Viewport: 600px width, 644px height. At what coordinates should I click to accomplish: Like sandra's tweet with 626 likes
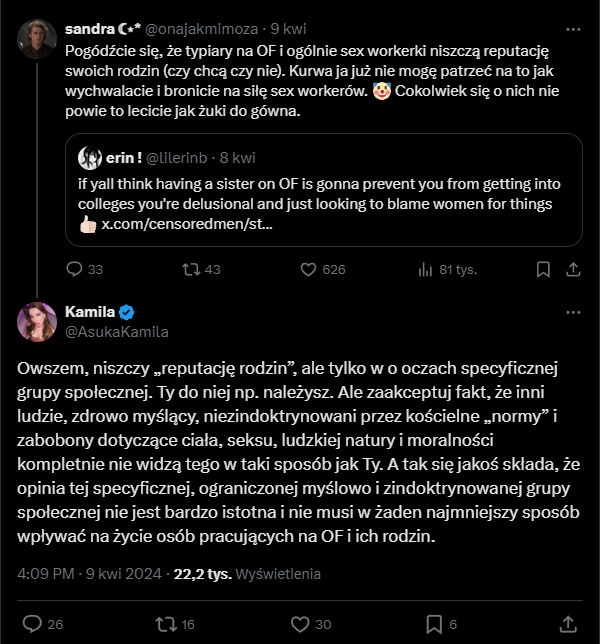(323, 269)
